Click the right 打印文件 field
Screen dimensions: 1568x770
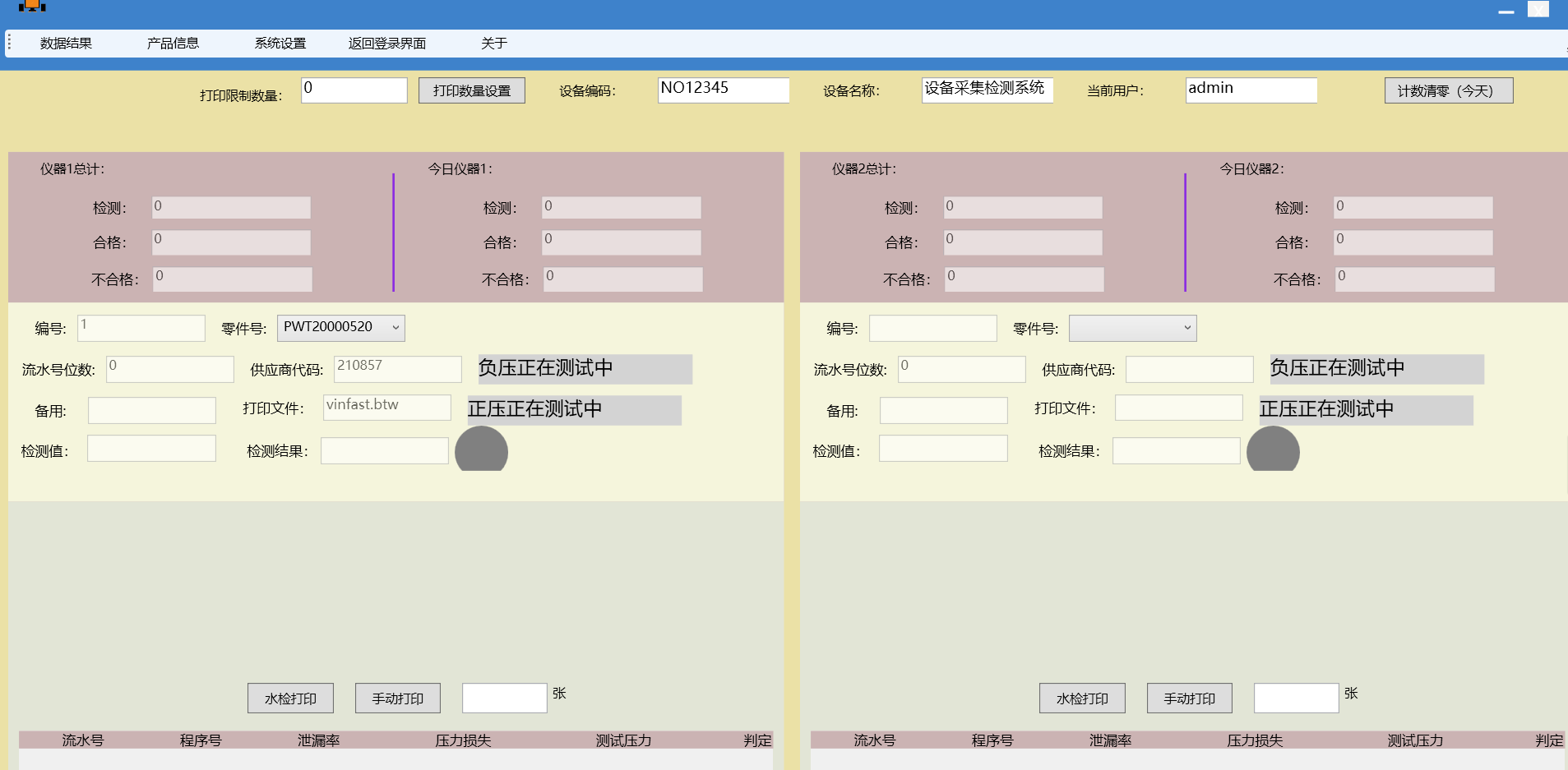pyautogui.click(x=1179, y=408)
